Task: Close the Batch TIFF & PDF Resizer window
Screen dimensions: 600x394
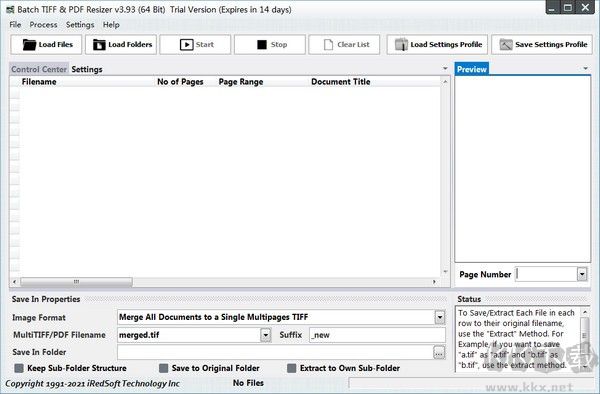Action: tap(585, 8)
